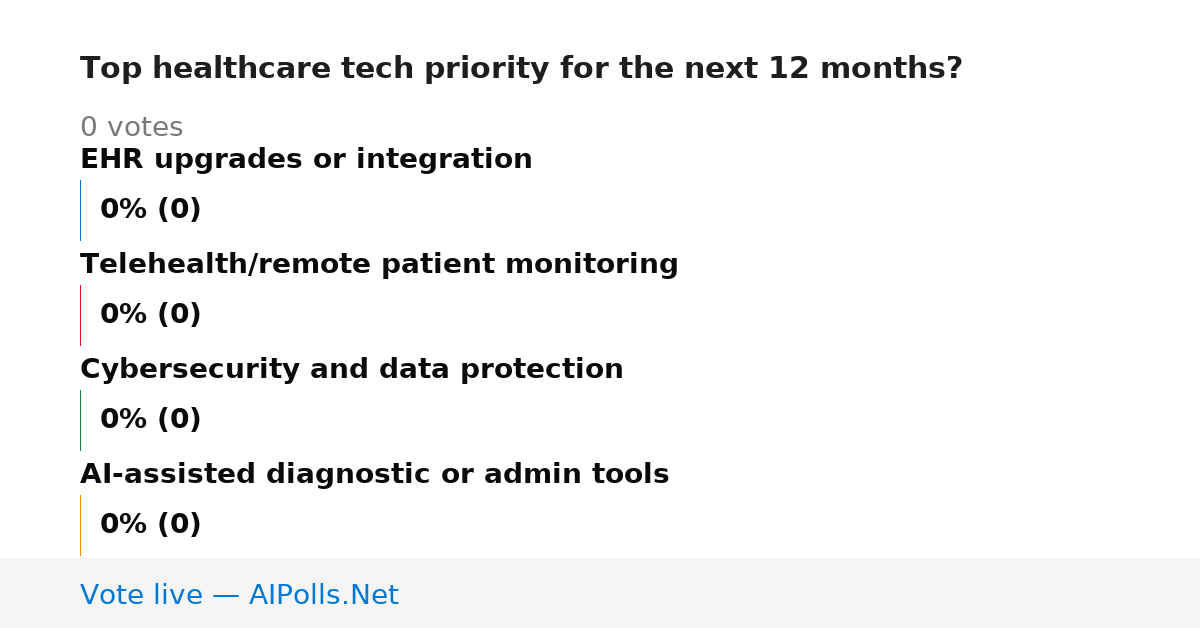This screenshot has width=1200, height=628.
Task: Click the 0% (0) result for AI-assisted tools
Action: (150, 525)
